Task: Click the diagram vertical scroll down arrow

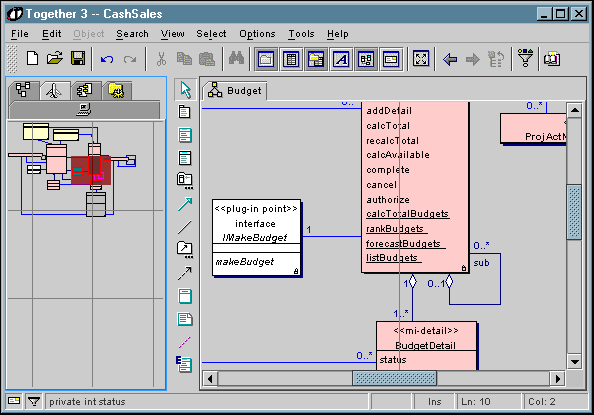Action: pos(575,362)
